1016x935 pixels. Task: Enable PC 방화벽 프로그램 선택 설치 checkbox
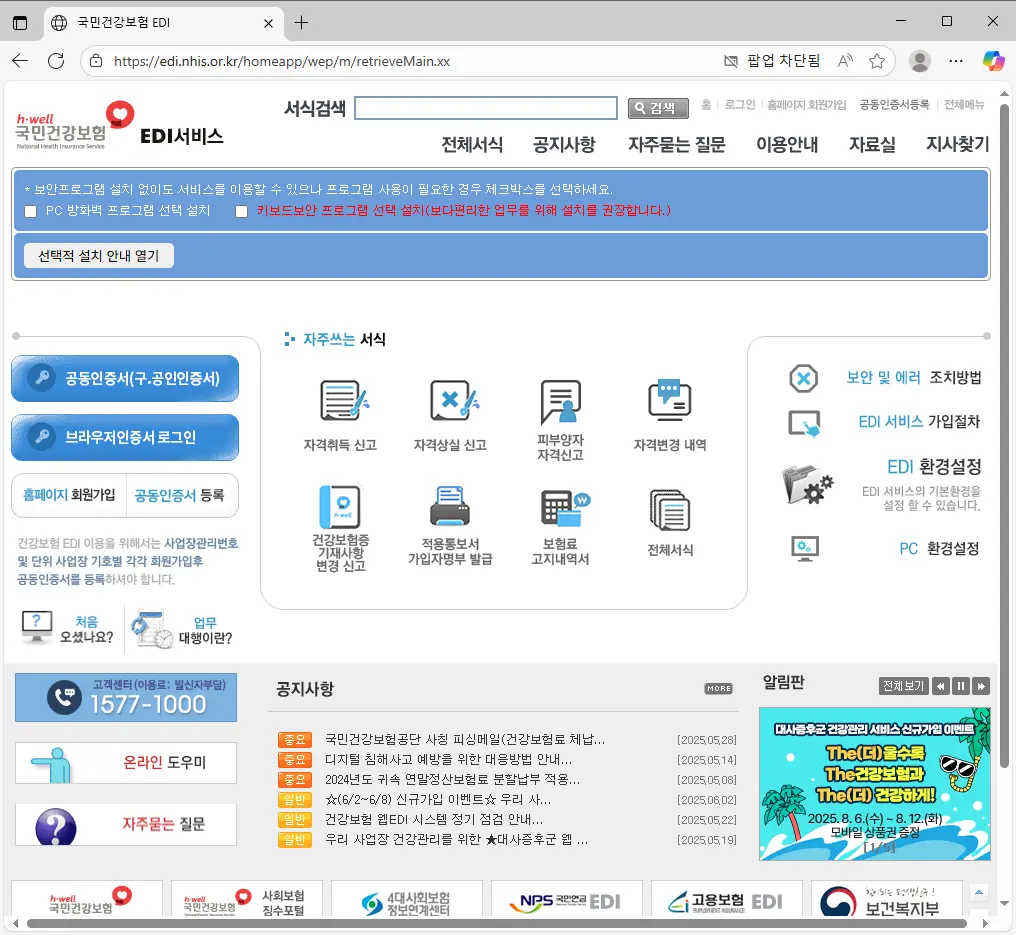click(x=30, y=211)
